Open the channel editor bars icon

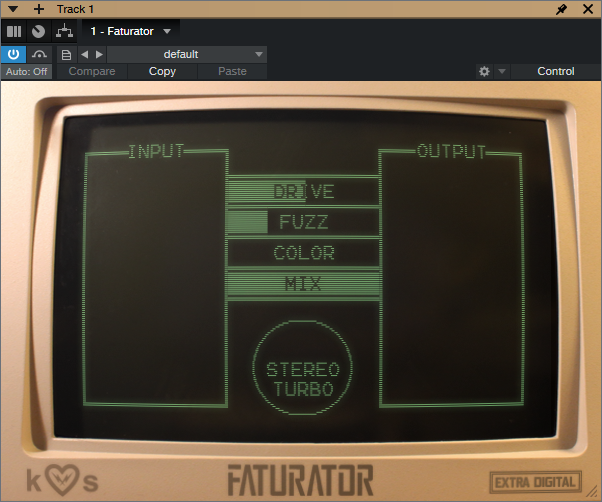(14, 31)
